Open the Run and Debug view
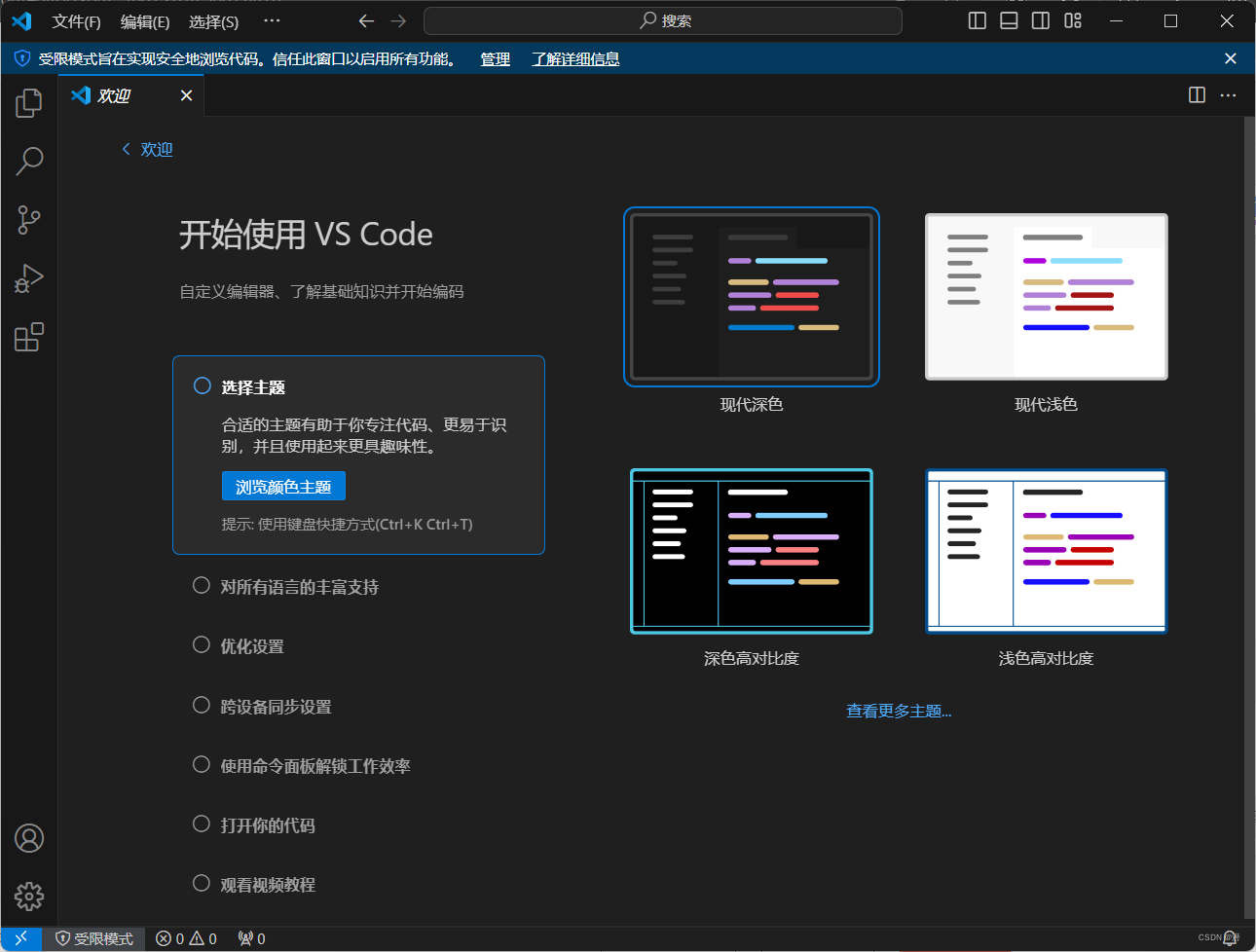 [28, 277]
